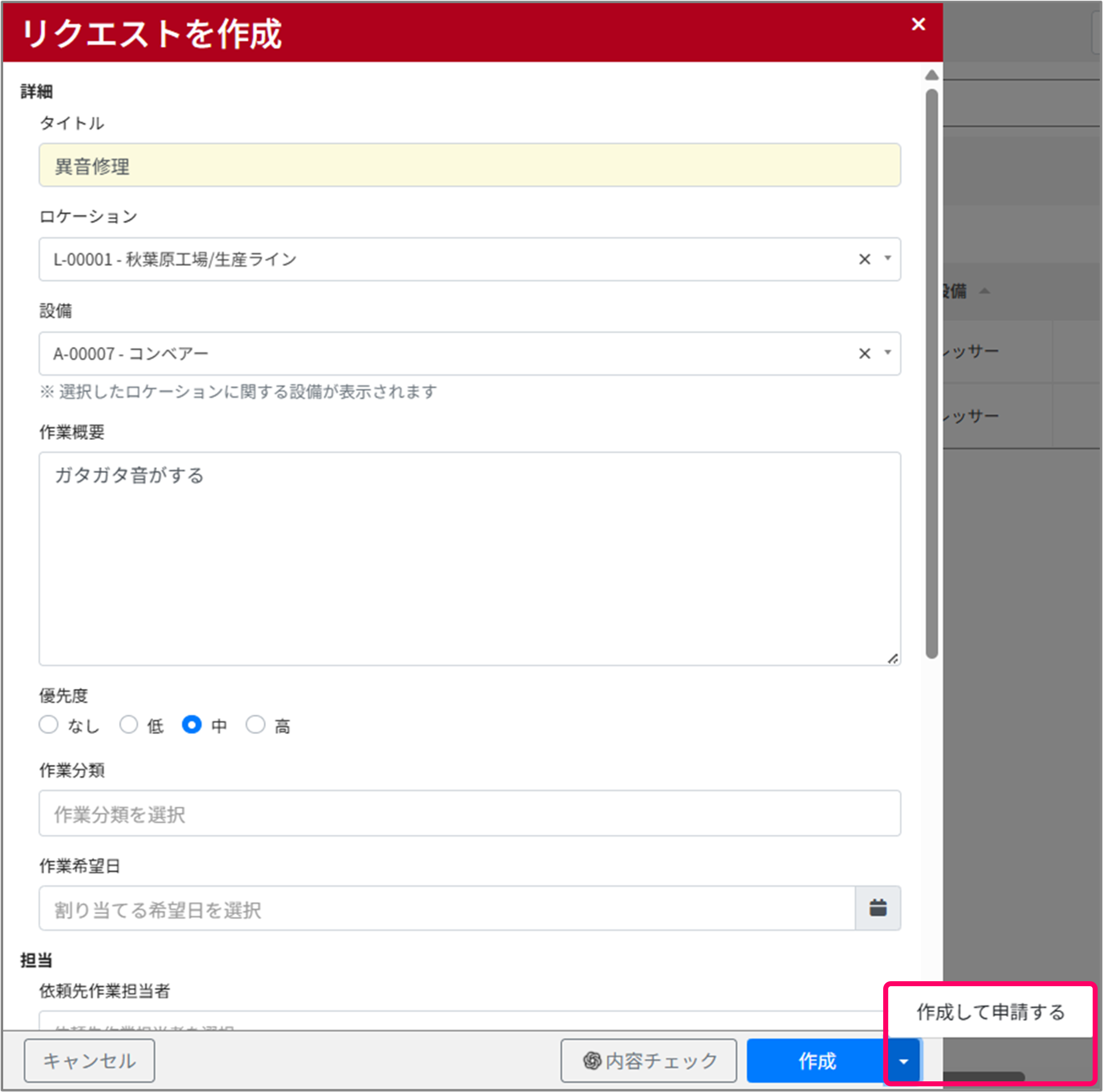Image resolution: width=1103 pixels, height=1092 pixels.
Task: Click the キャンセル button
Action: click(x=89, y=1061)
